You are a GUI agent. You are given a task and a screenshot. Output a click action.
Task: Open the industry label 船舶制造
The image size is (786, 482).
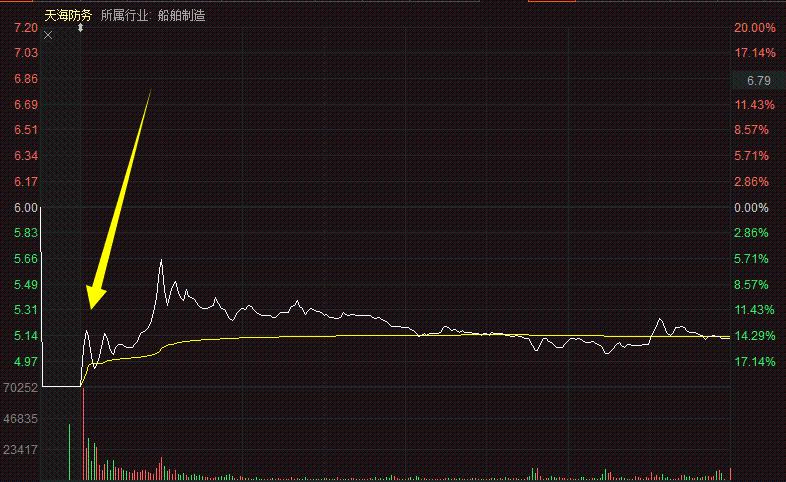[x=181, y=16]
